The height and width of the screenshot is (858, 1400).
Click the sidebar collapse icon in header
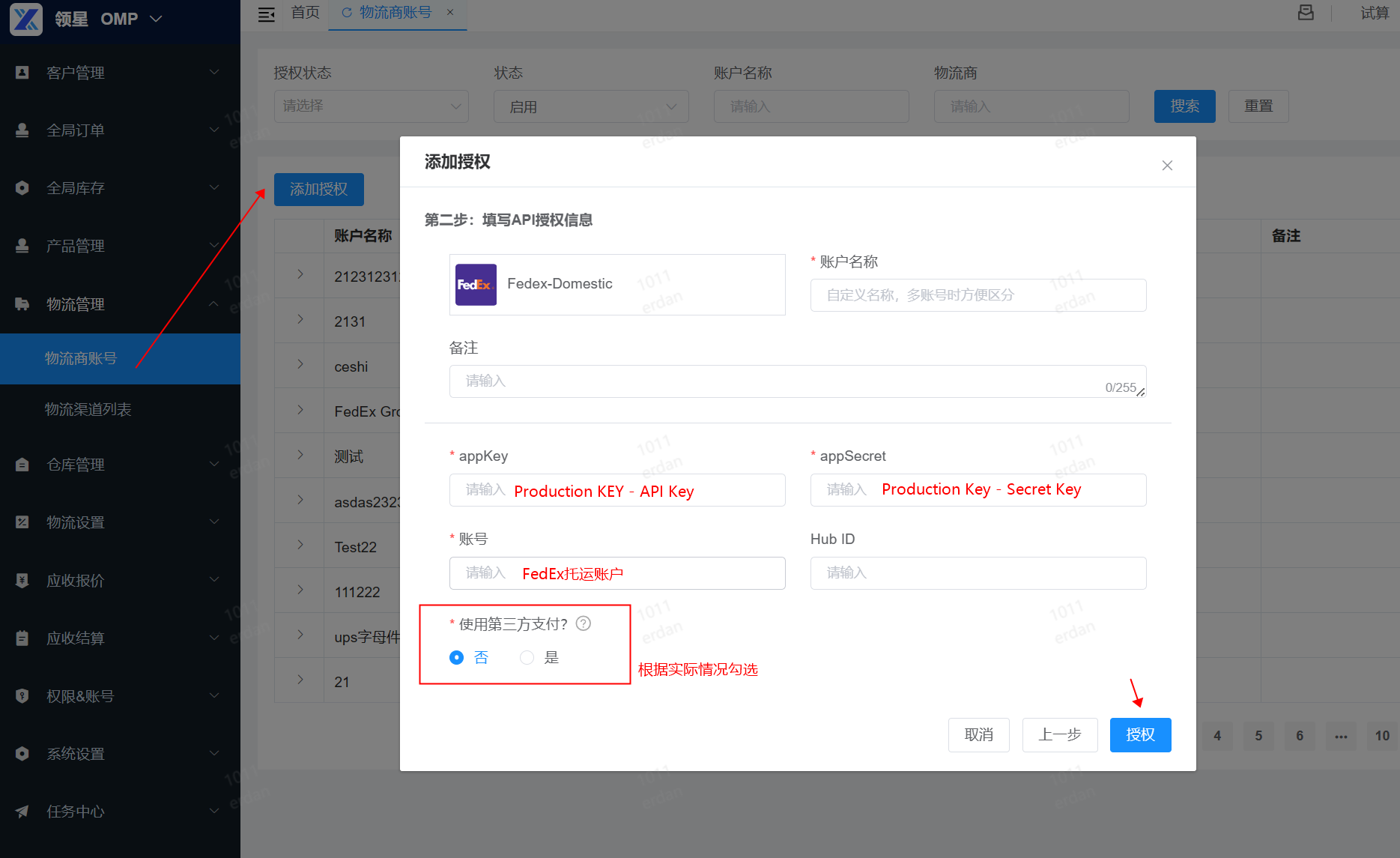[266, 14]
